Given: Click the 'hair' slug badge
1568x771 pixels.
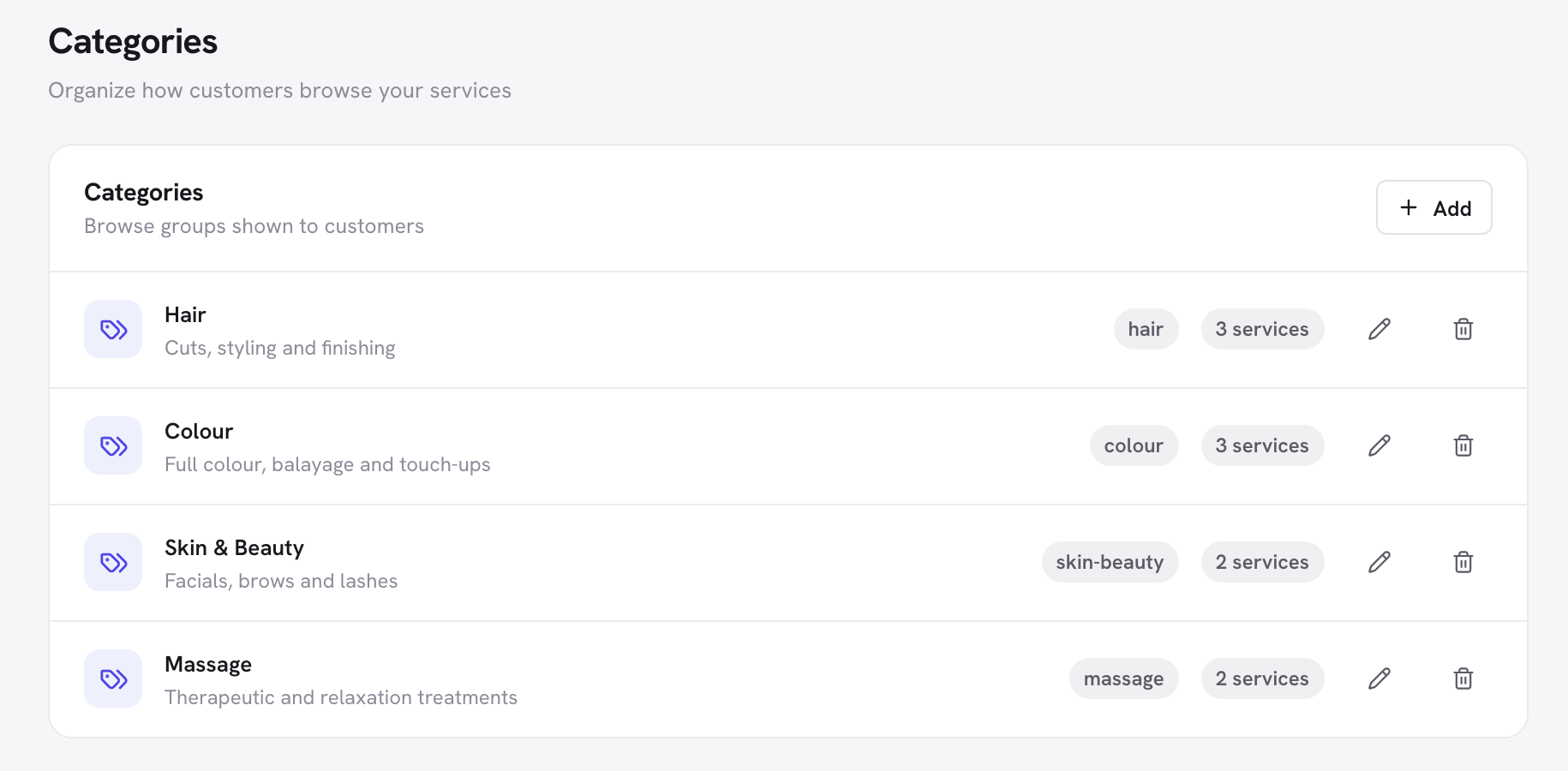Looking at the screenshot, I should (1146, 329).
